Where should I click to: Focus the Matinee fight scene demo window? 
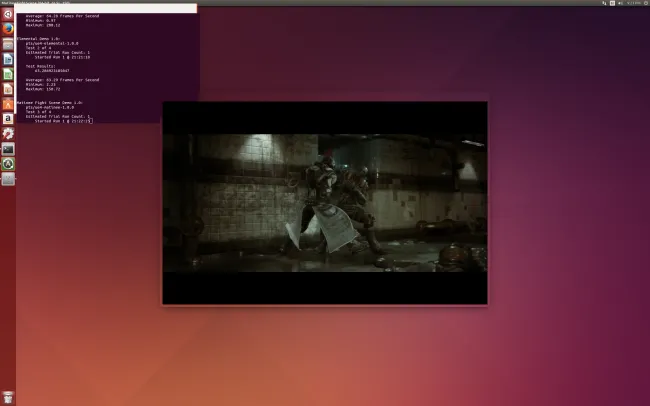325,203
